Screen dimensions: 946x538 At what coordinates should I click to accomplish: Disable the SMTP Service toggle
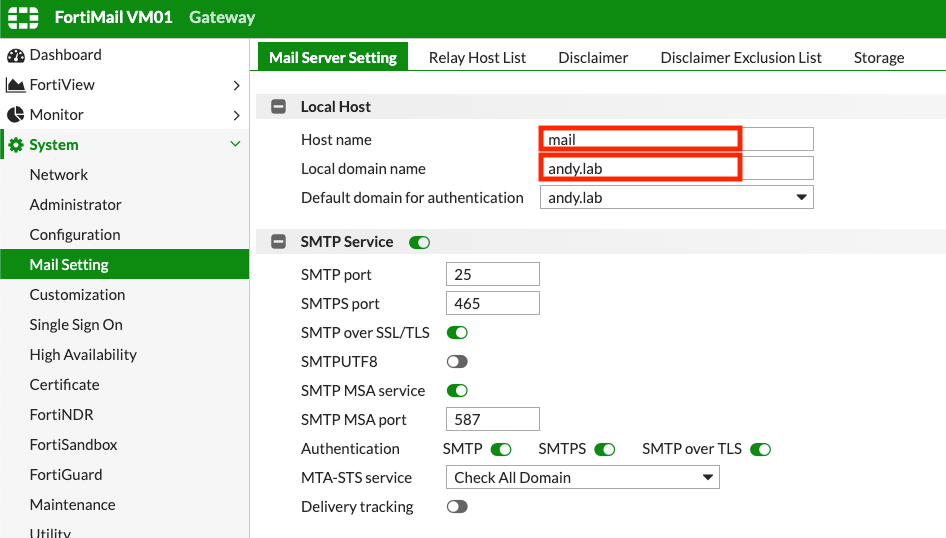(x=420, y=242)
